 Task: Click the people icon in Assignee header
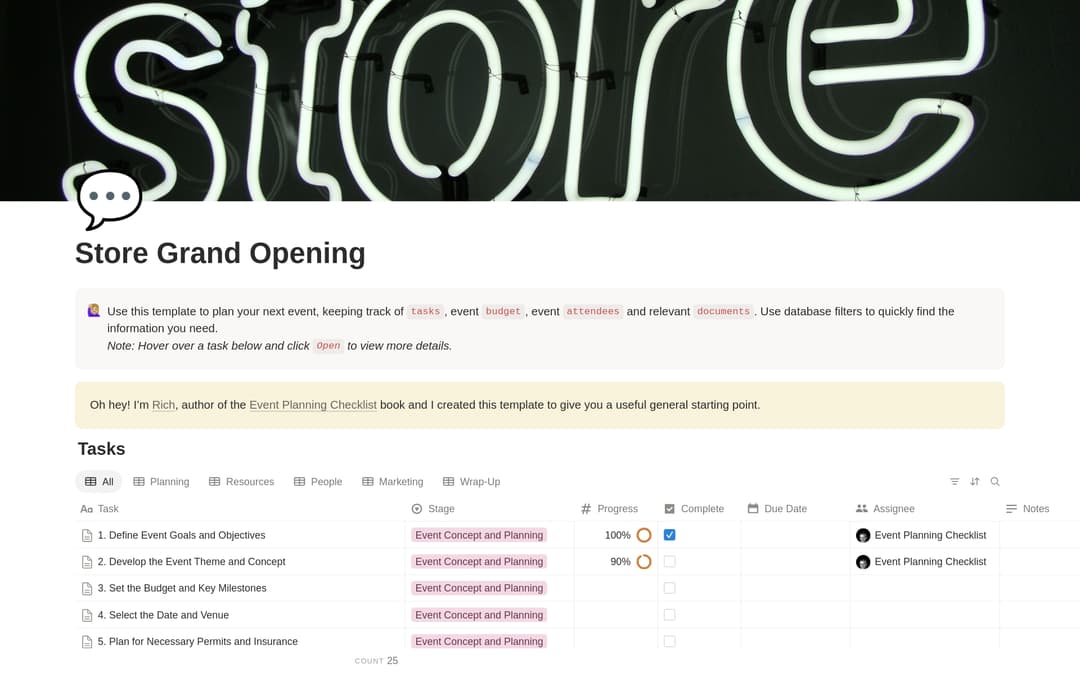(862, 509)
